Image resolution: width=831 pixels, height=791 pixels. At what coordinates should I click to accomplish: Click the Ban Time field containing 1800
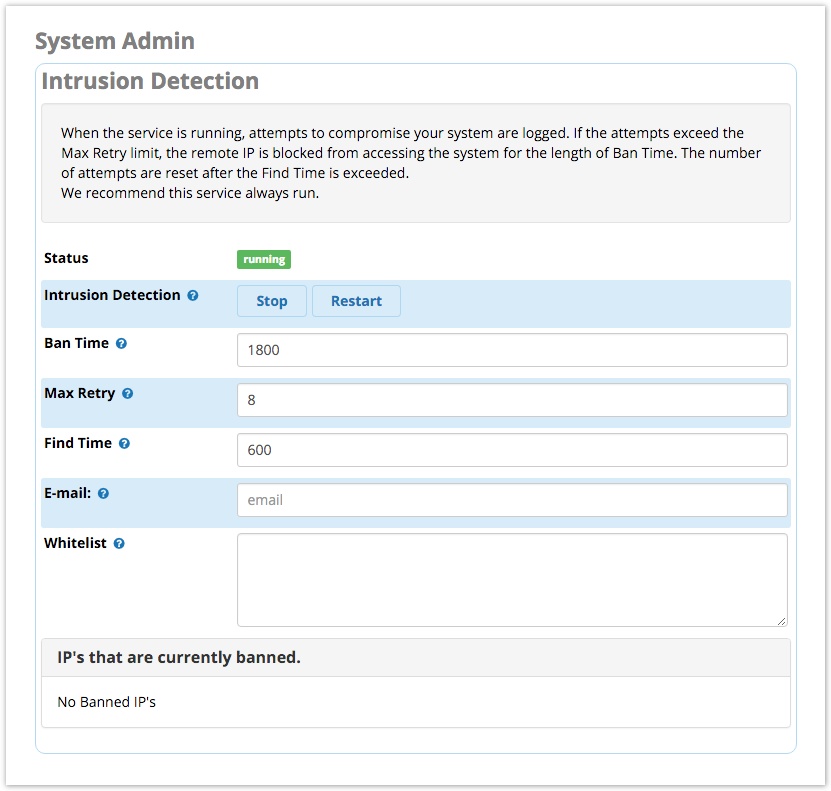[x=512, y=350]
